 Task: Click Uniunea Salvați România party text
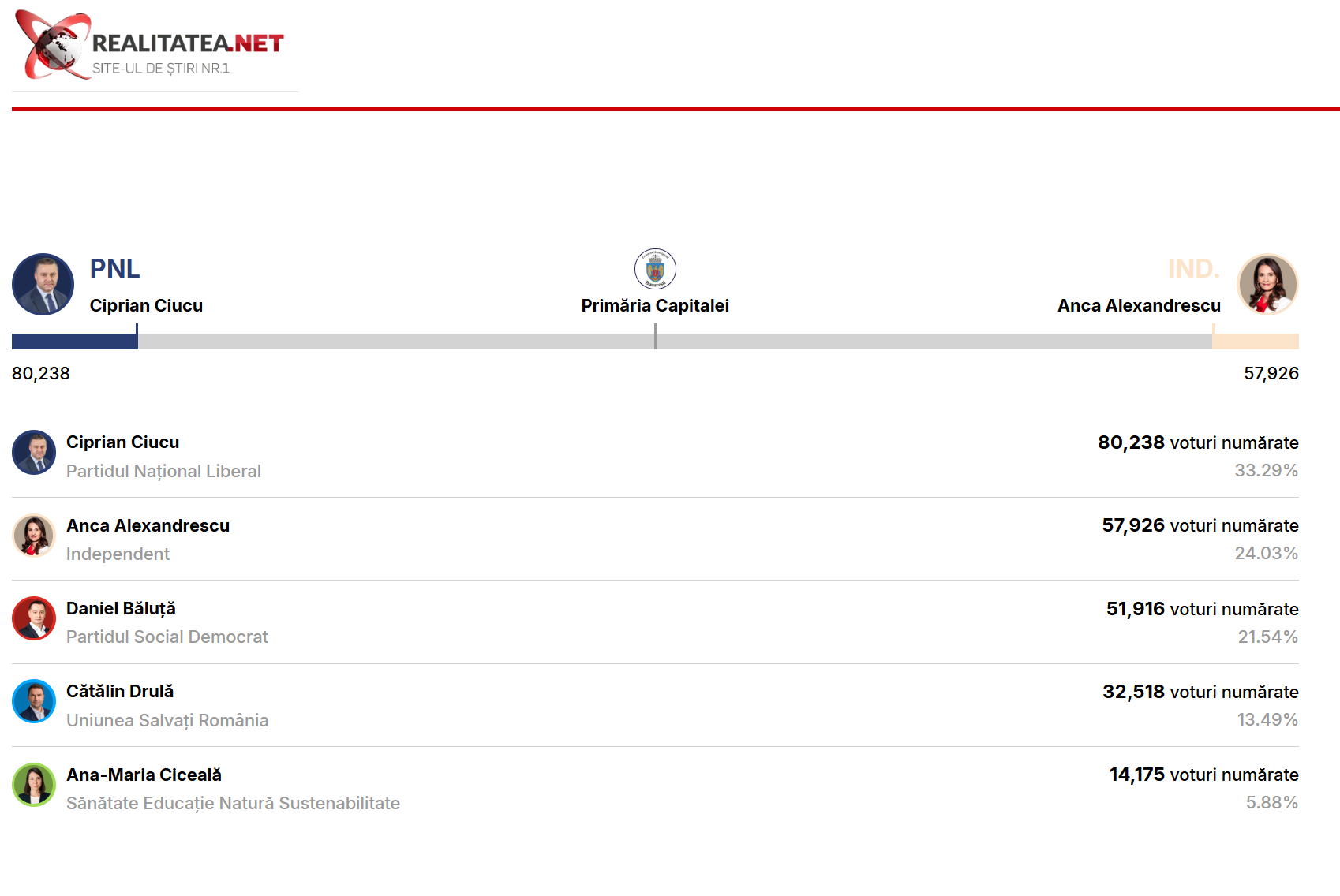[167, 721]
